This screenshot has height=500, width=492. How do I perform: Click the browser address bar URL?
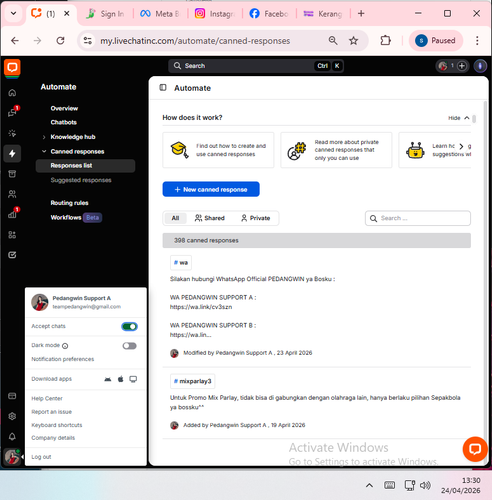pyautogui.click(x=195, y=41)
